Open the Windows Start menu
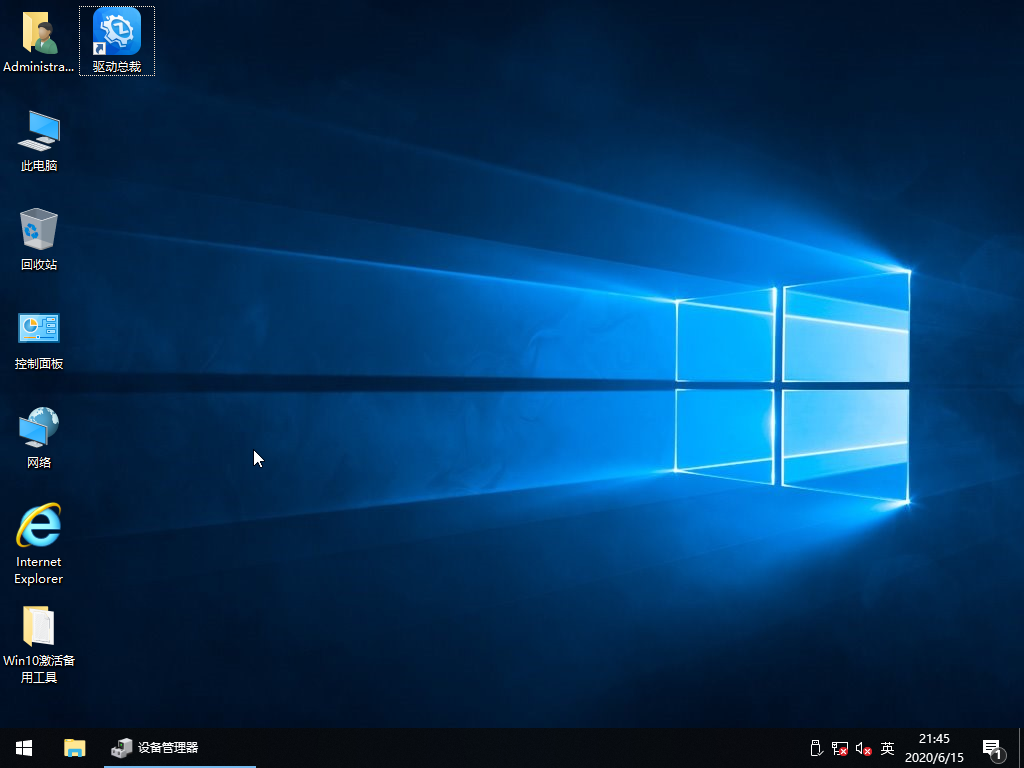The height and width of the screenshot is (768, 1024). [x=24, y=748]
